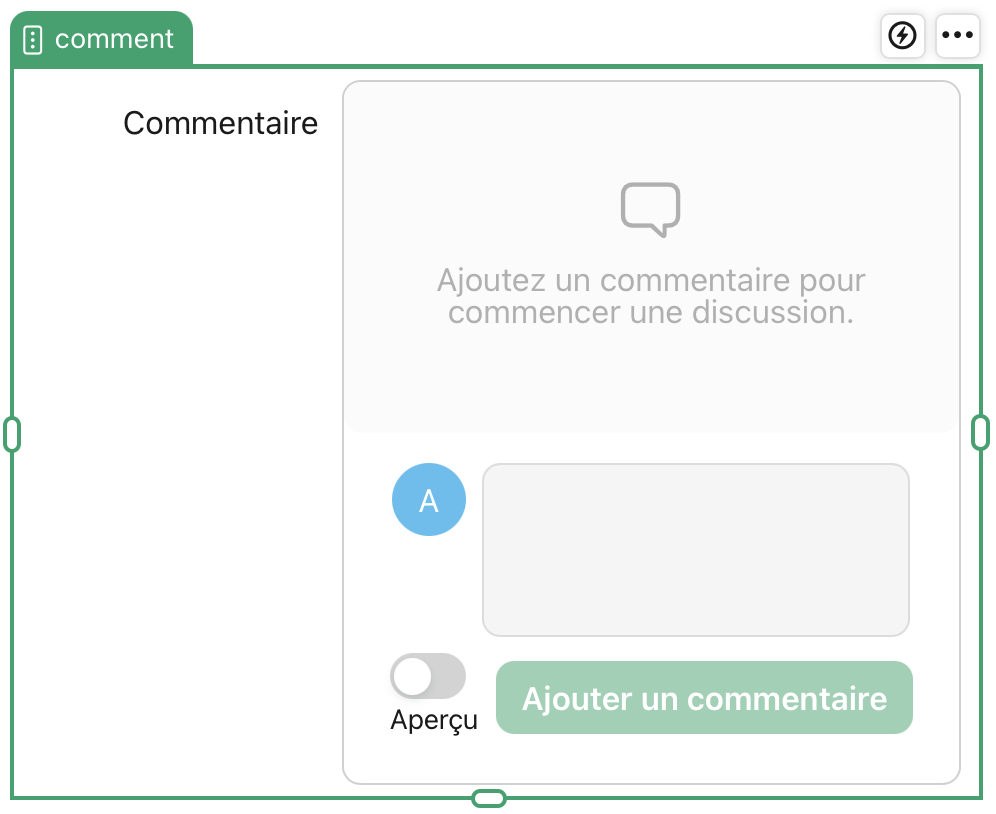Select the 'comment' tab
This screenshot has width=996, height=814.
click(x=100, y=40)
